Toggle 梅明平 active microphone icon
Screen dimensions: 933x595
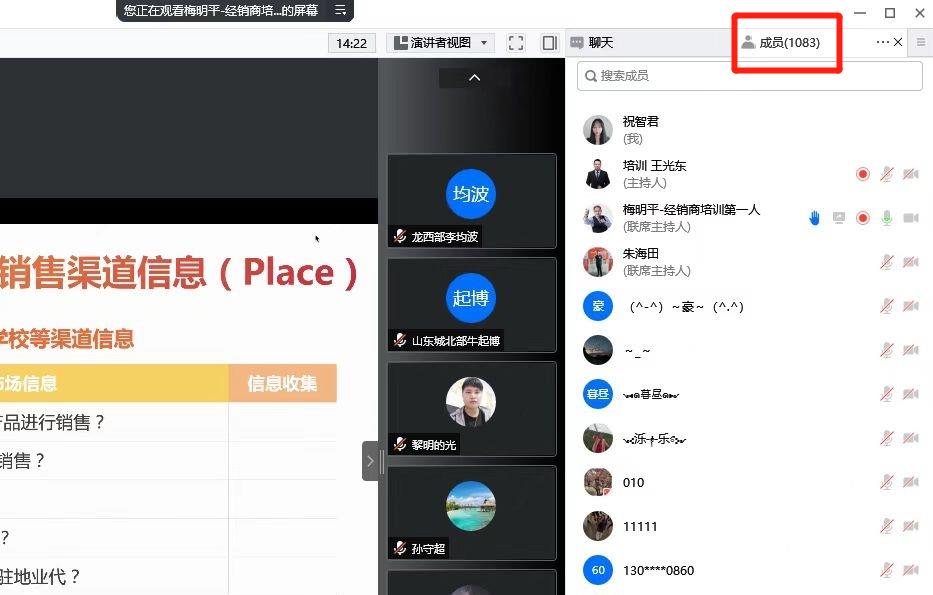pyautogui.click(x=887, y=218)
